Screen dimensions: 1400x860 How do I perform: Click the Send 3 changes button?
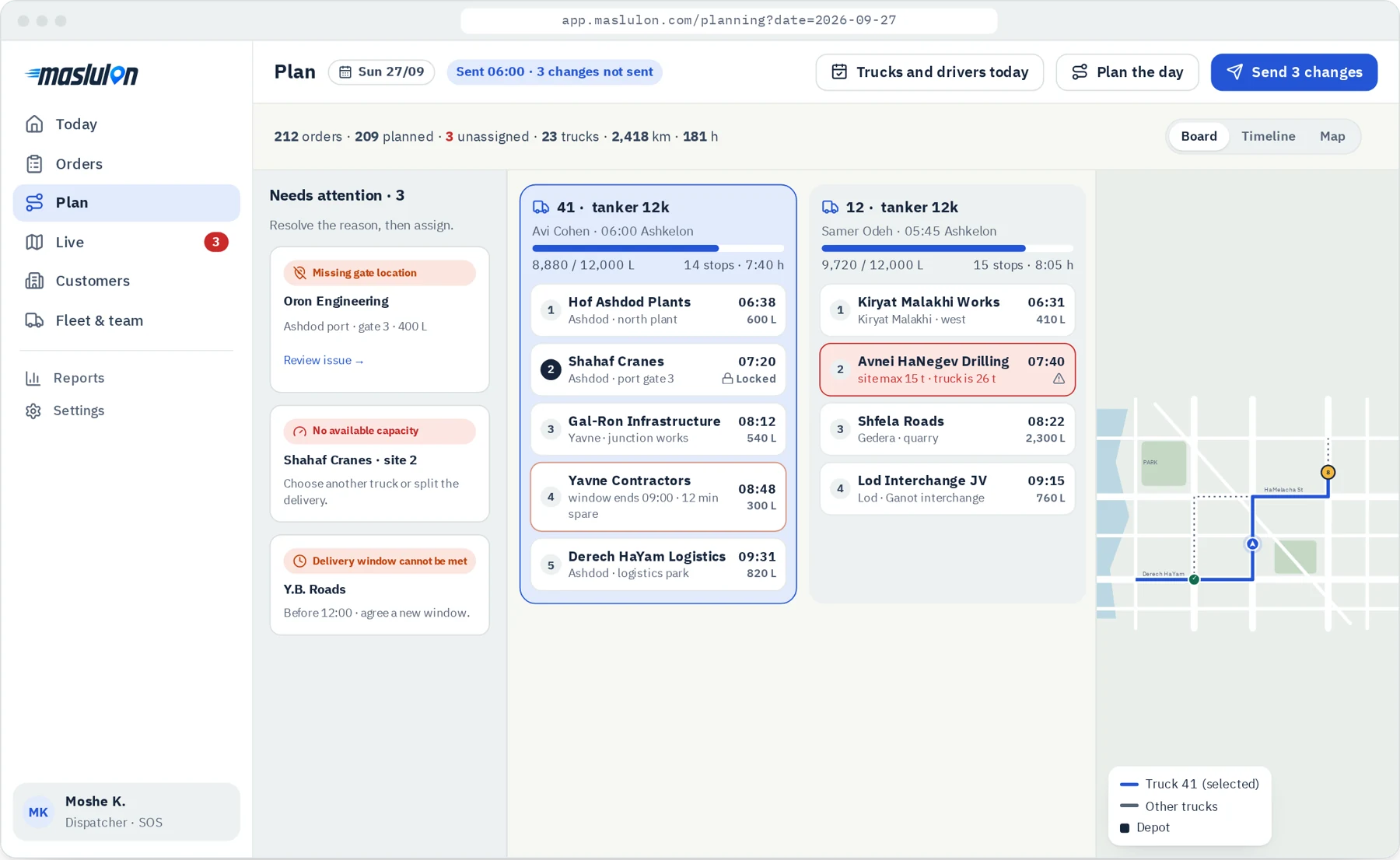coord(1293,72)
